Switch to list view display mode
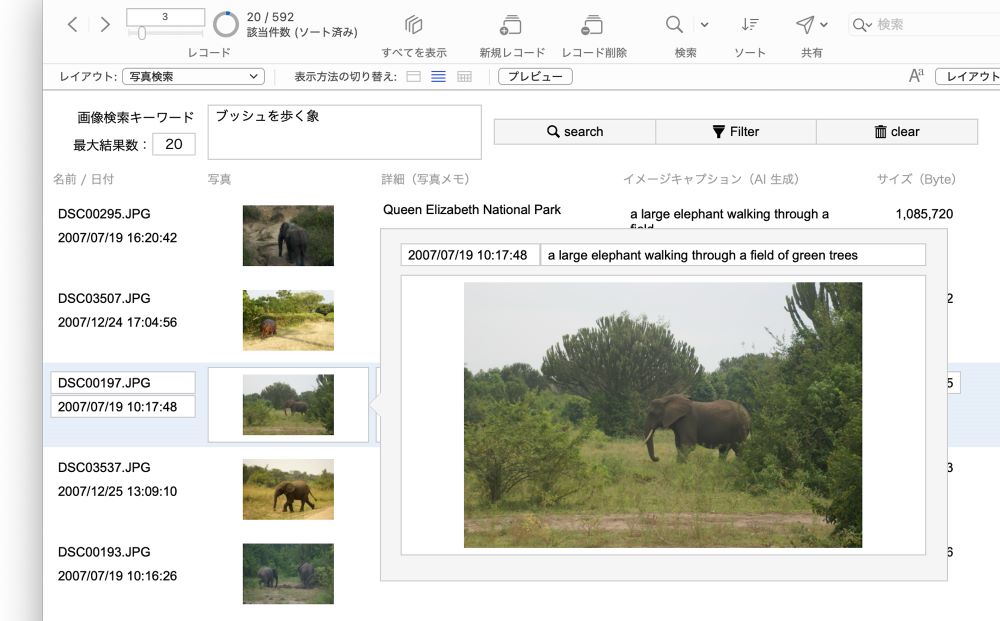This screenshot has height=621, width=1000. click(x=438, y=77)
